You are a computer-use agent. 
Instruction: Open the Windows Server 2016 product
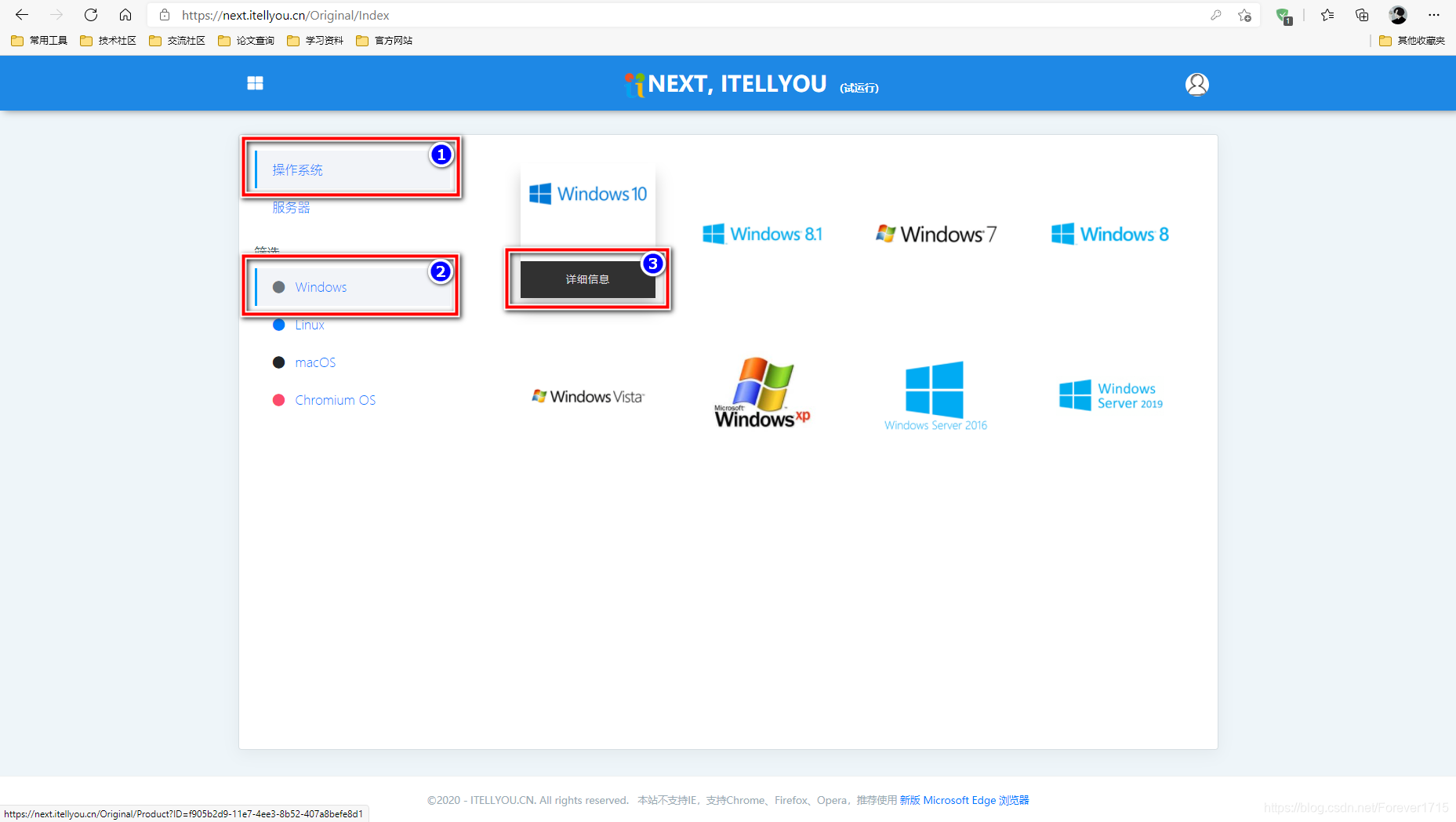click(935, 396)
